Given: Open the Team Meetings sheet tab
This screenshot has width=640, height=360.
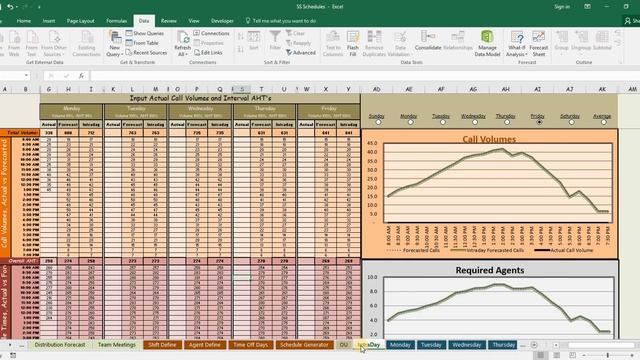Looking at the screenshot, I should 117,345.
